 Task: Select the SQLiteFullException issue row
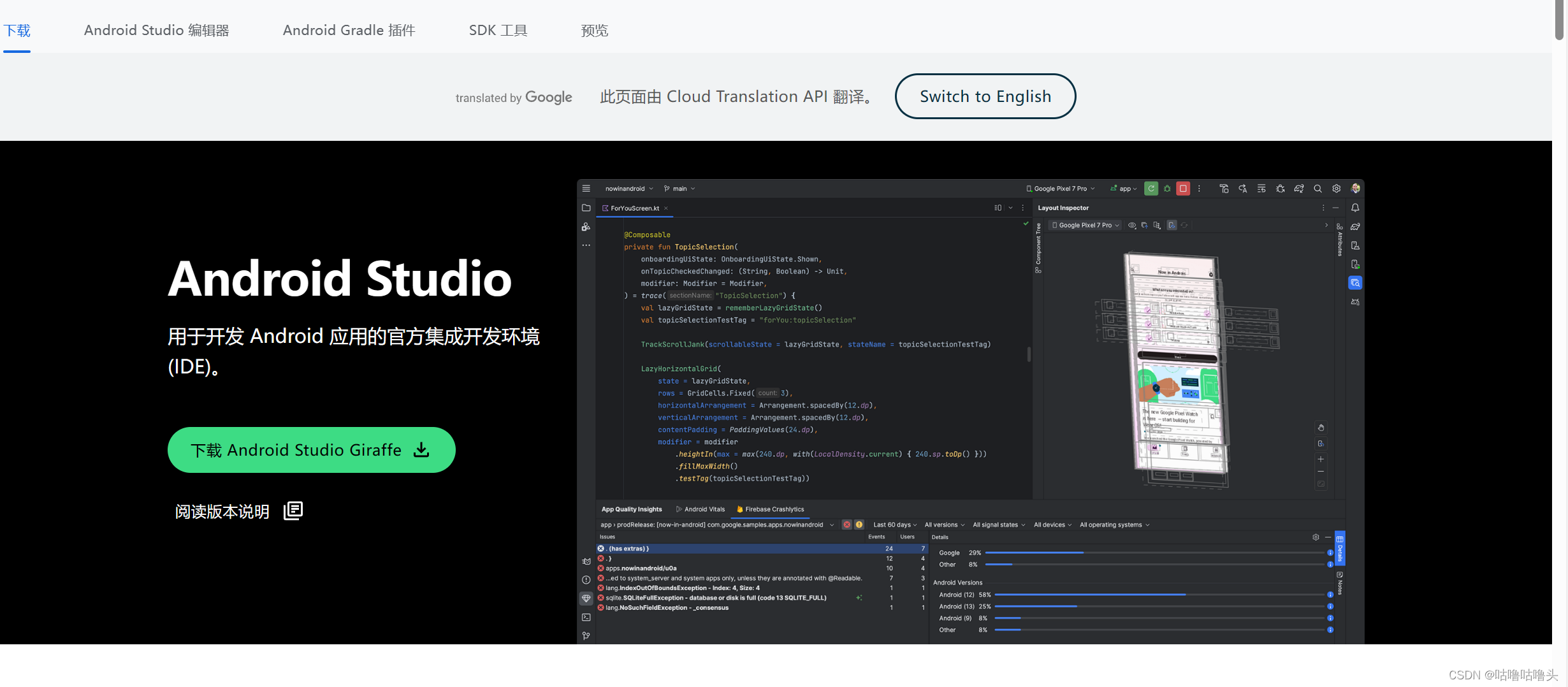[762, 598]
